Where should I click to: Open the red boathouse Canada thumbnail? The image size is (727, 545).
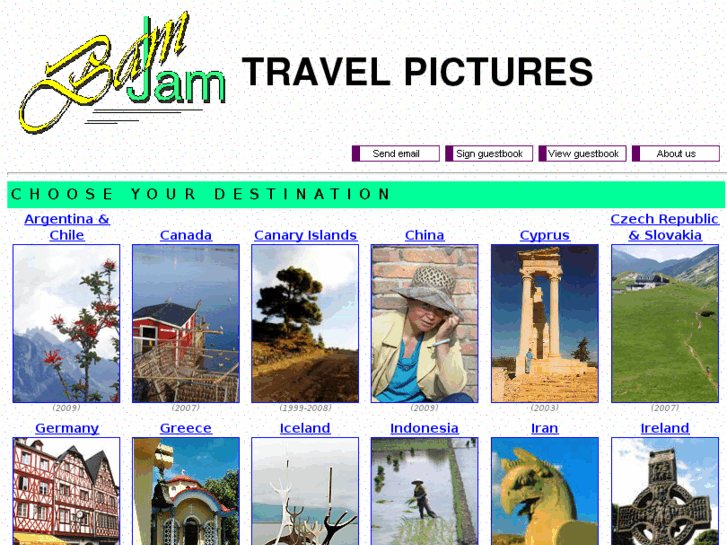click(x=186, y=323)
